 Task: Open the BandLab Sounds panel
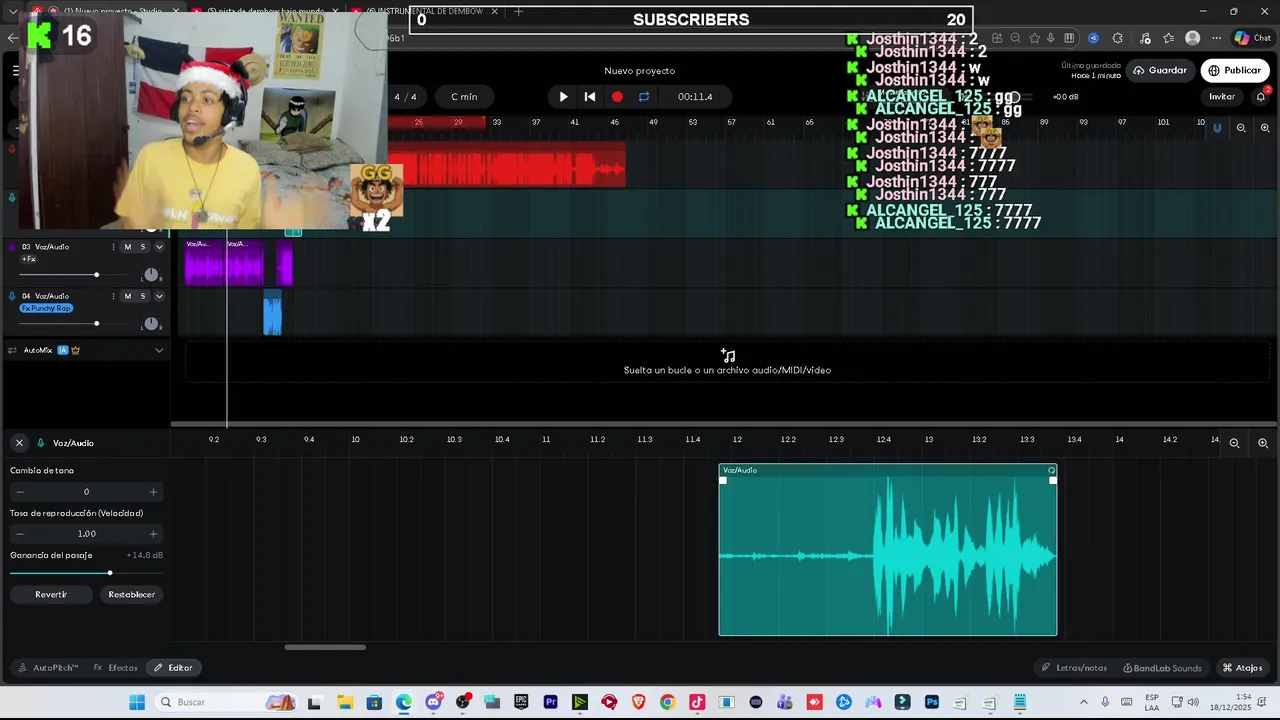coord(1162,668)
